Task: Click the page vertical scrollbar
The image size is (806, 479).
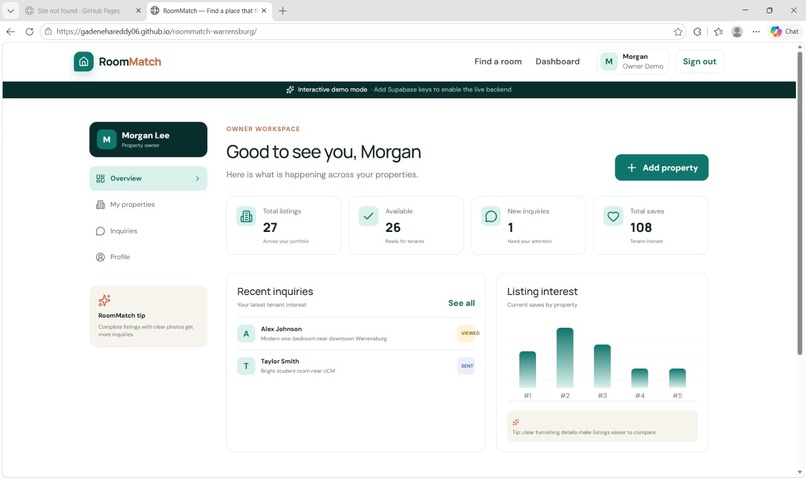Action: (x=799, y=203)
